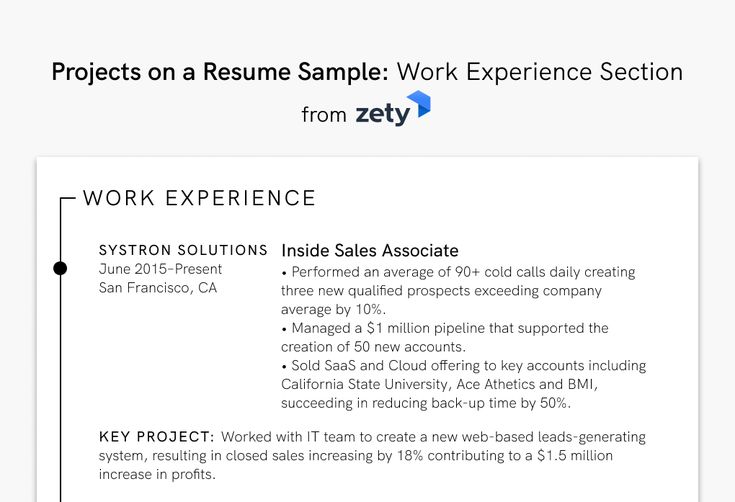This screenshot has width=735, height=502.
Task: Click the KEY PROJECT label
Action: point(157,437)
